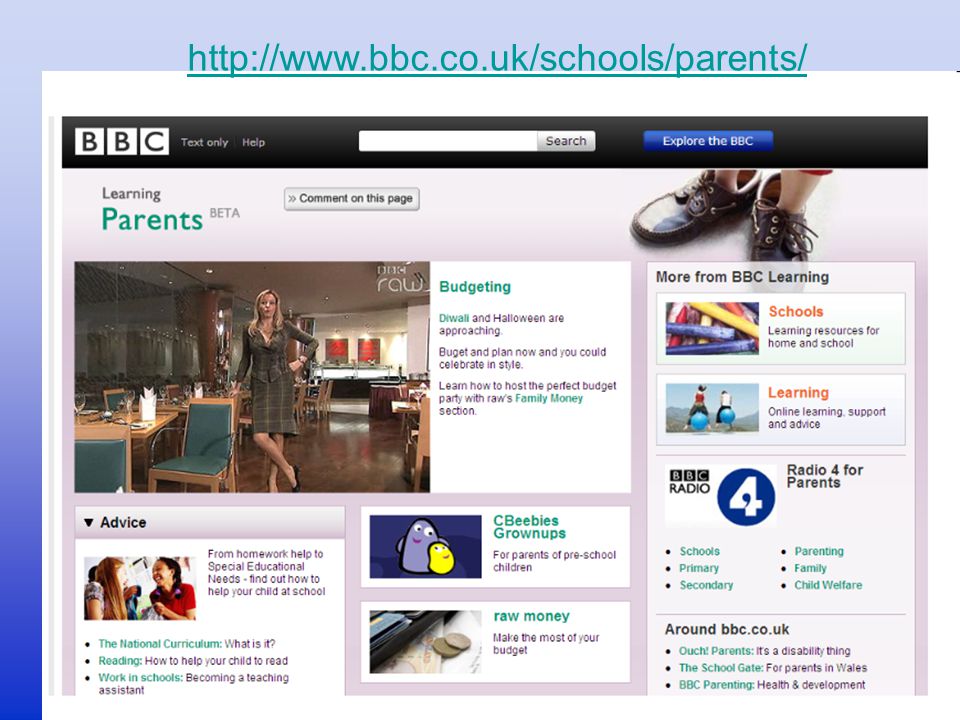Open the Schools heading link
Viewport: 960px width, 720px height.
tap(796, 311)
